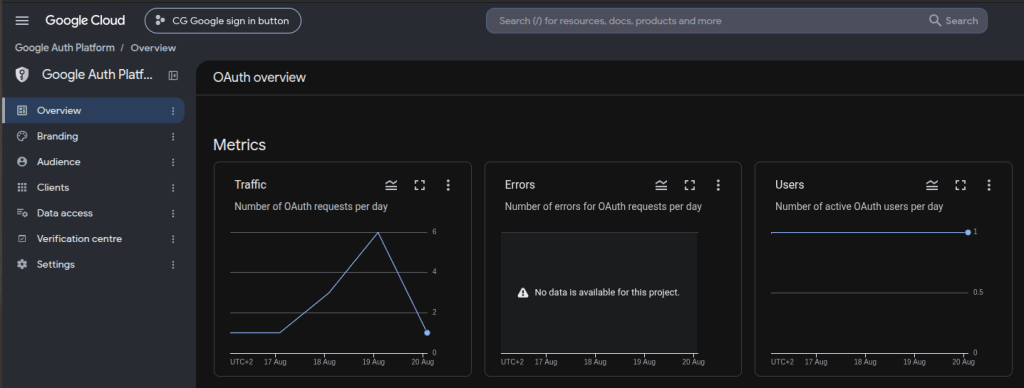Click the Traffic card title

click(x=250, y=185)
